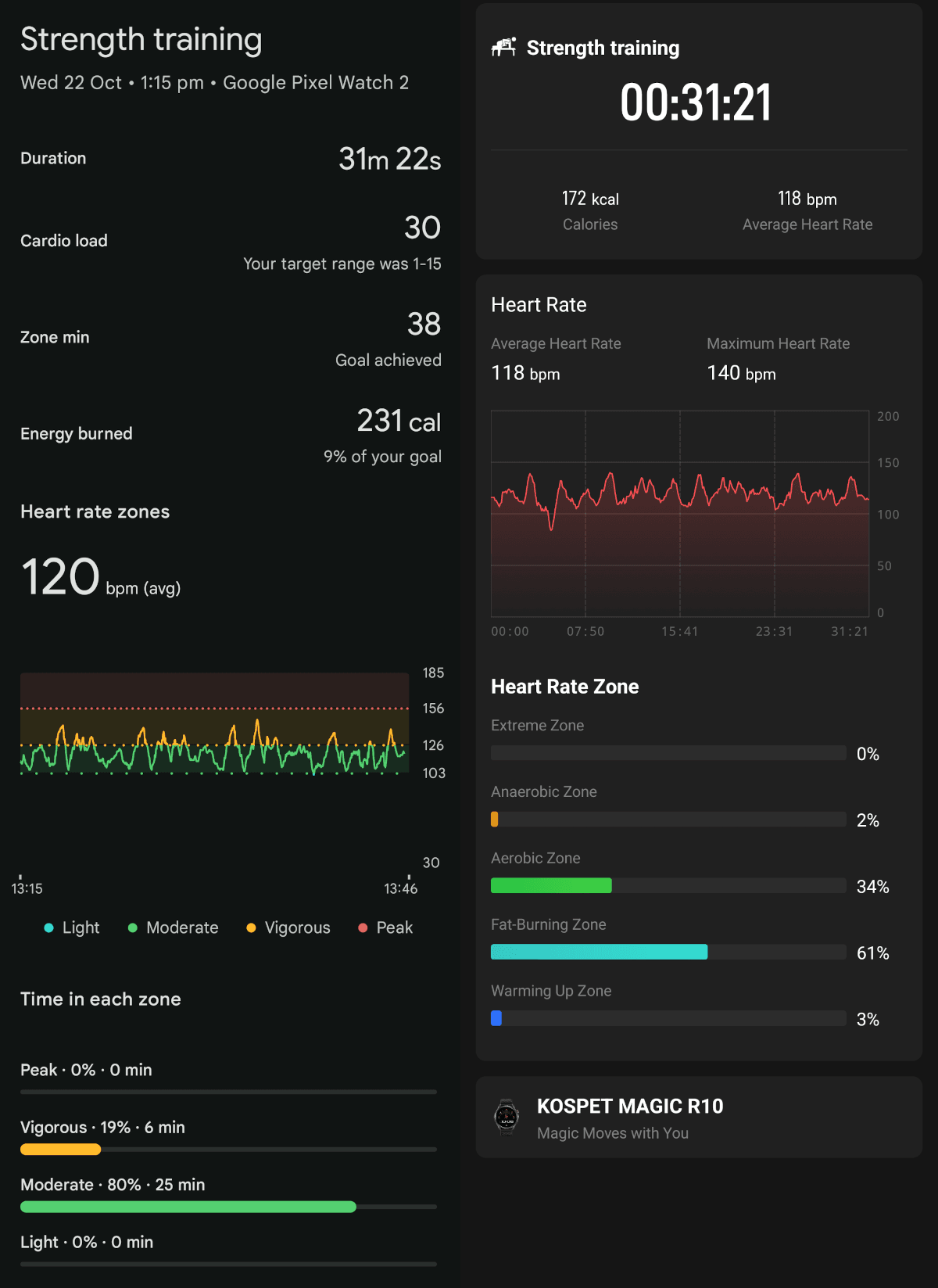Select the green Aerobic Zone progress bar
938x1288 pixels.
[551, 885]
